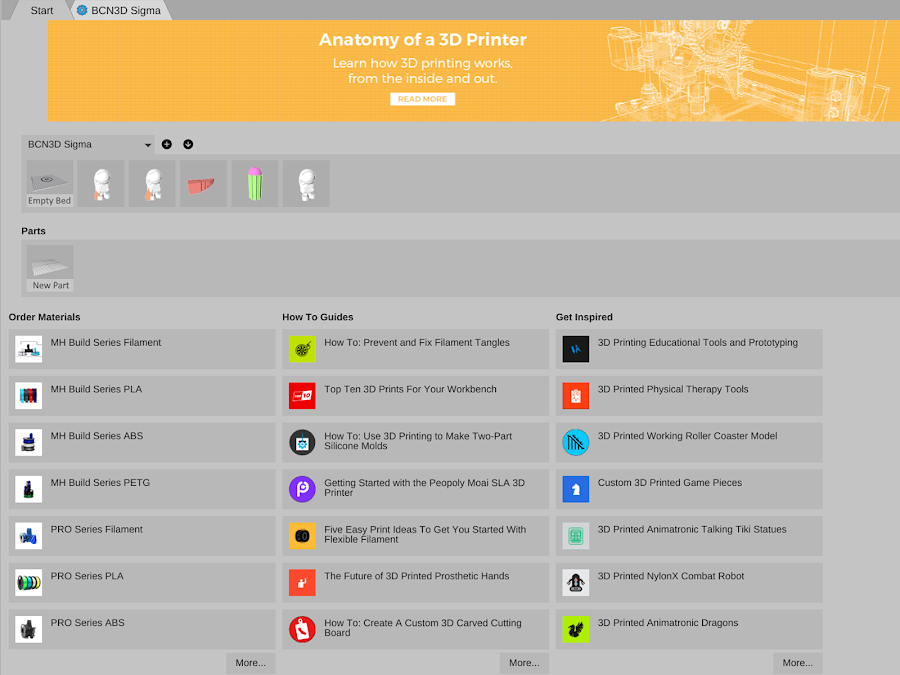The height and width of the screenshot is (675, 900).
Task: Open '3D Printing Educational Tools and Prototyping'
Action: (x=697, y=343)
